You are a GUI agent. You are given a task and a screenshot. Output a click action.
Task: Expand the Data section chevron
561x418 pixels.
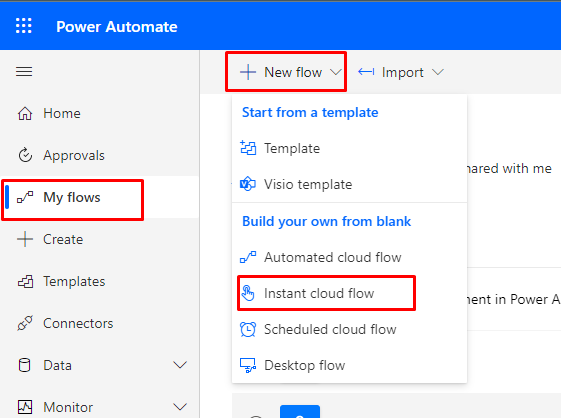[180, 365]
